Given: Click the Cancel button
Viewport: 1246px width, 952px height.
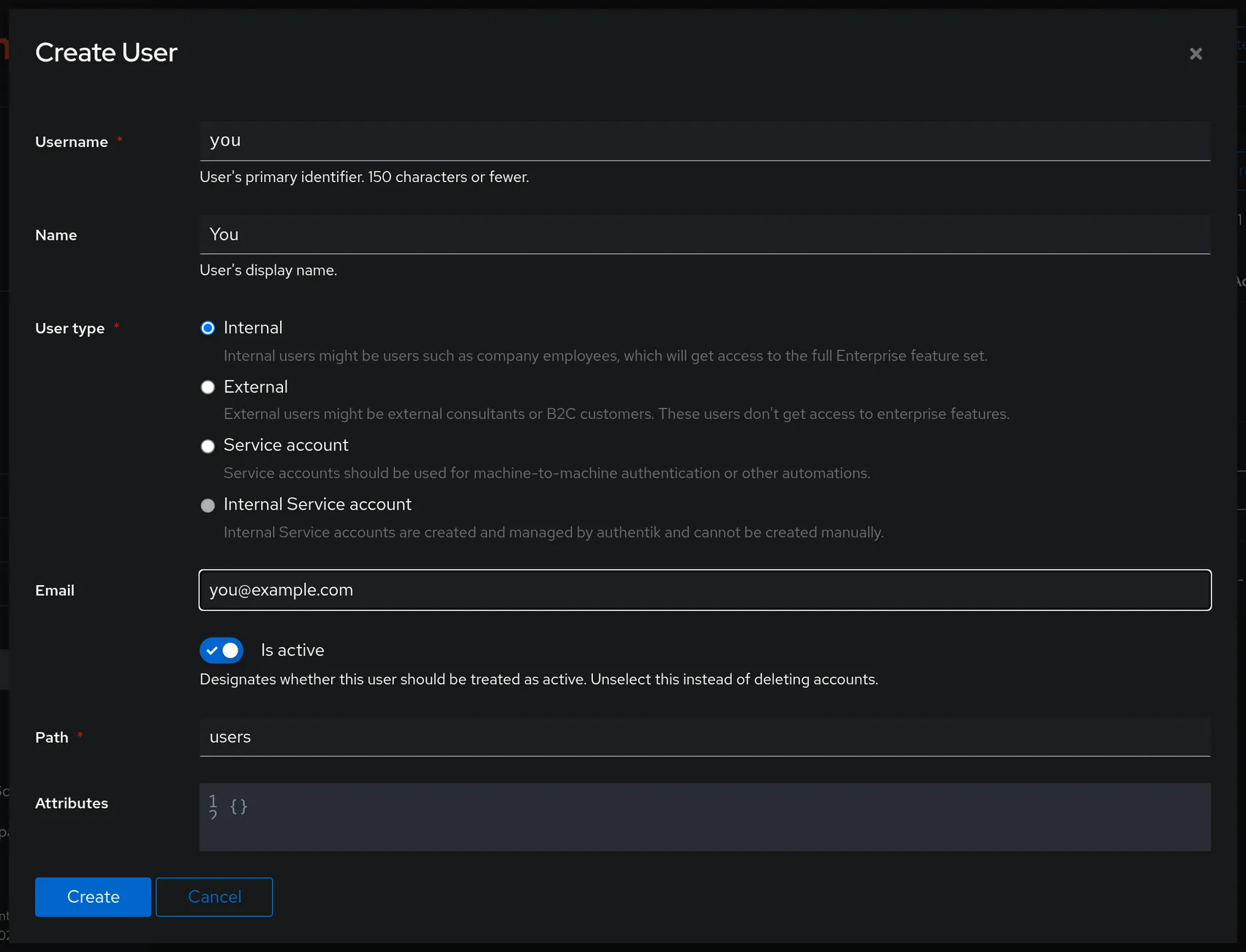Looking at the screenshot, I should 214,897.
